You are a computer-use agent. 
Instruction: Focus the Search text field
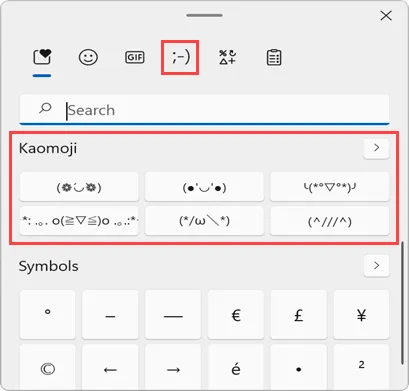tap(204, 110)
